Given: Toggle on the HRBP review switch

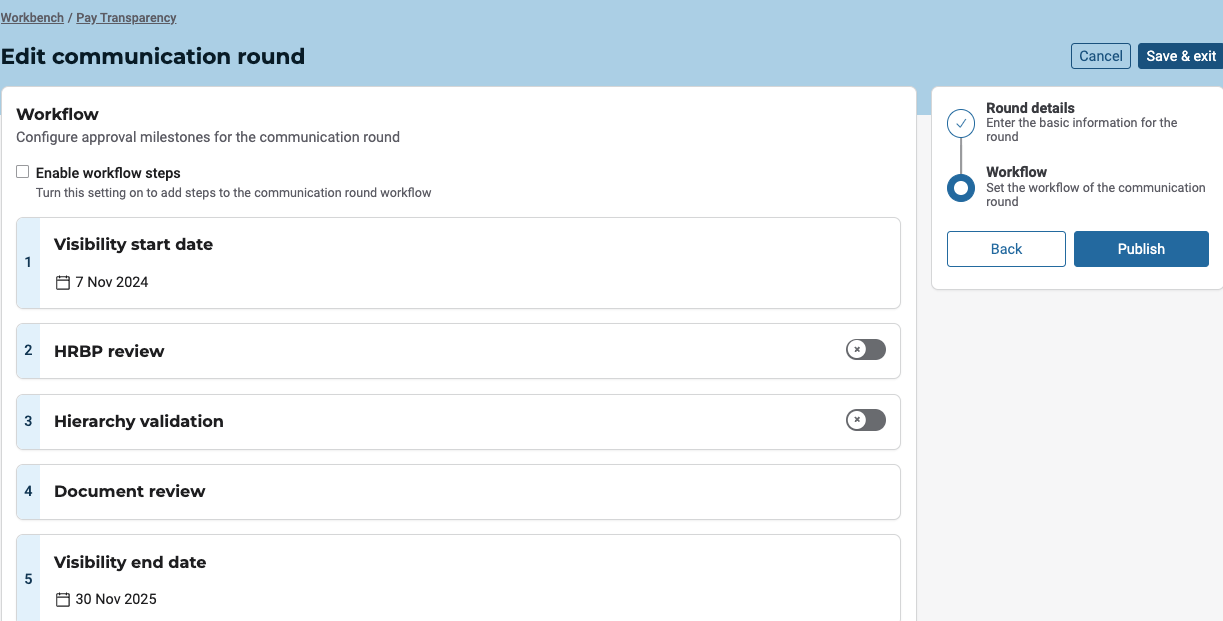Looking at the screenshot, I should tap(865, 350).
